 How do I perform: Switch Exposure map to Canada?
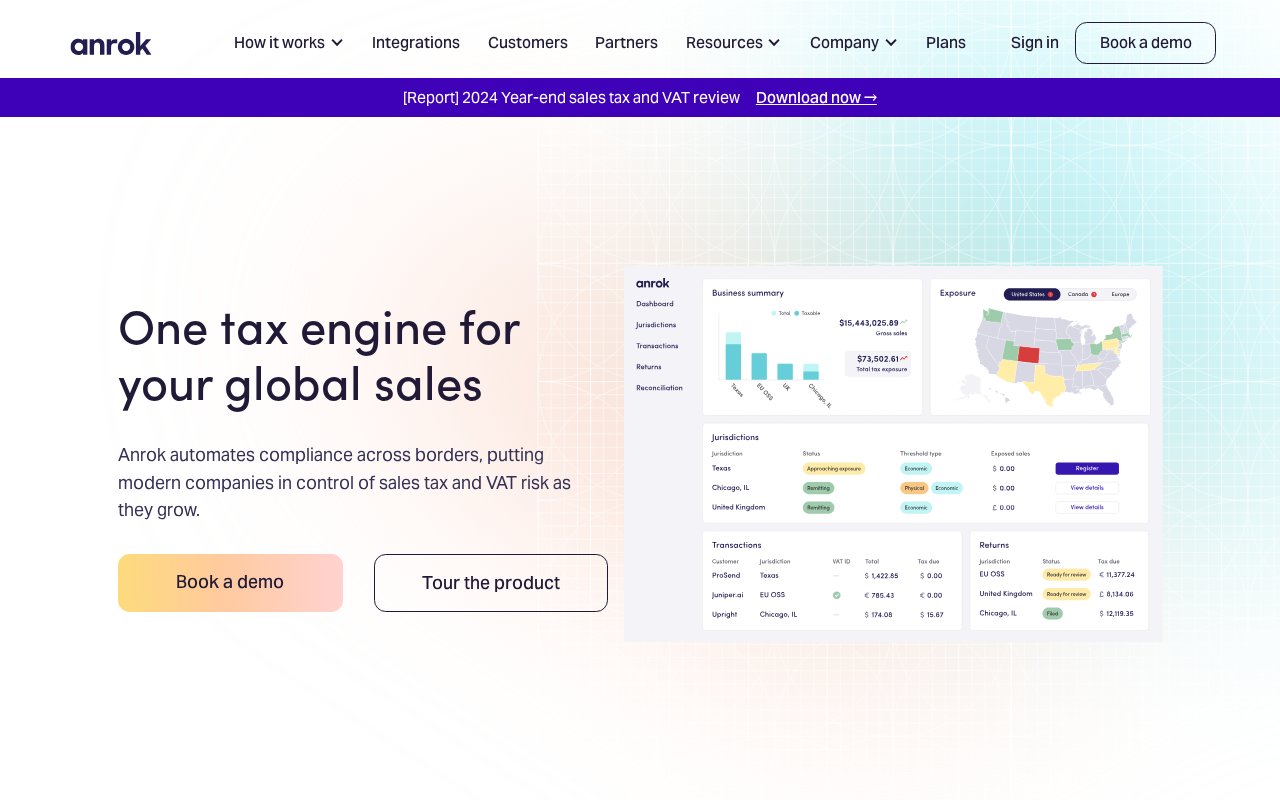pos(1082,294)
